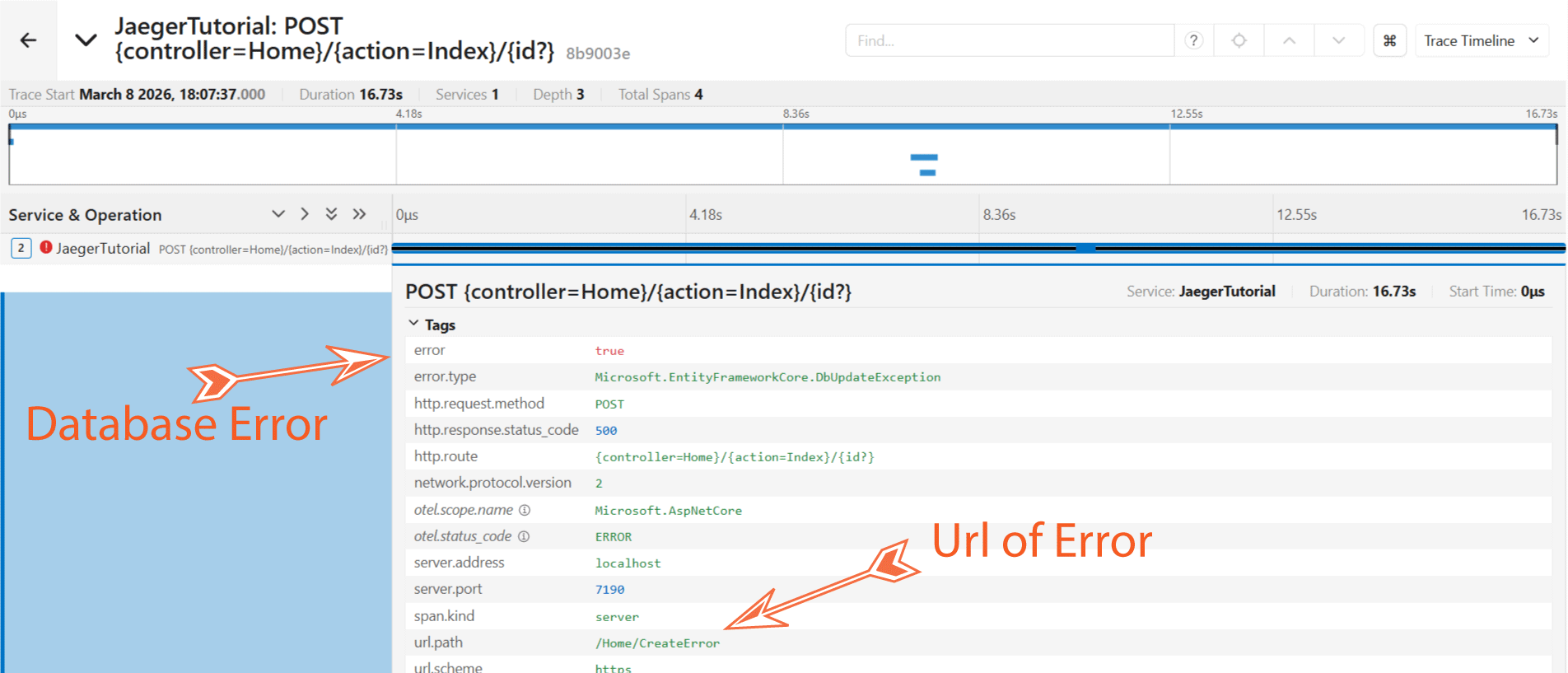Open the Trace Timeline view dropdown

tap(1481, 40)
